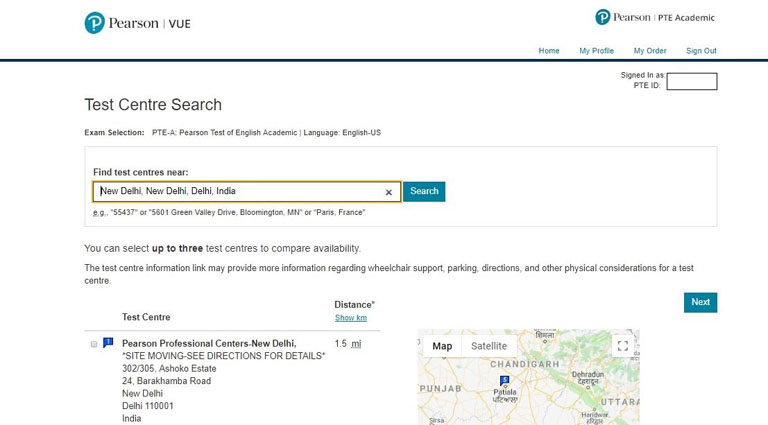Click the 1.5 mi distance value
This screenshot has height=425, width=768.
(x=348, y=344)
